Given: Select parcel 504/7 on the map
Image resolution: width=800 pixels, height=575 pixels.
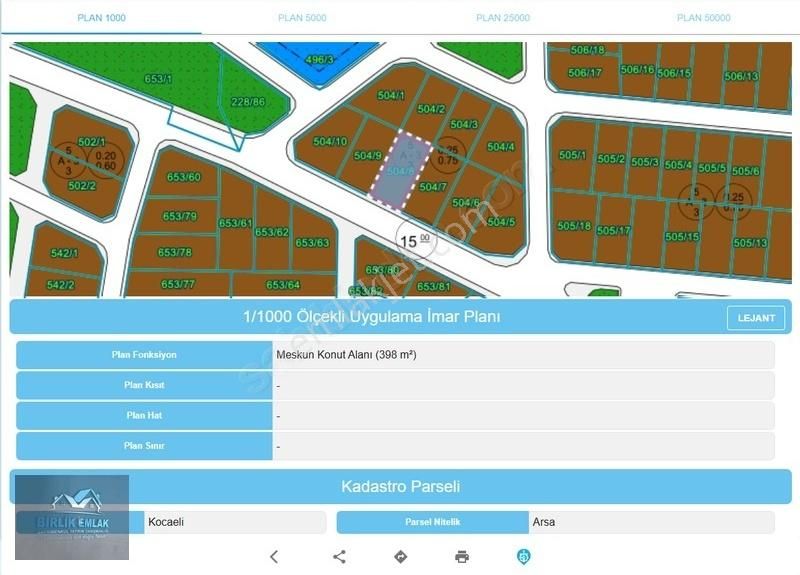Looking at the screenshot, I should pyautogui.click(x=433, y=187).
